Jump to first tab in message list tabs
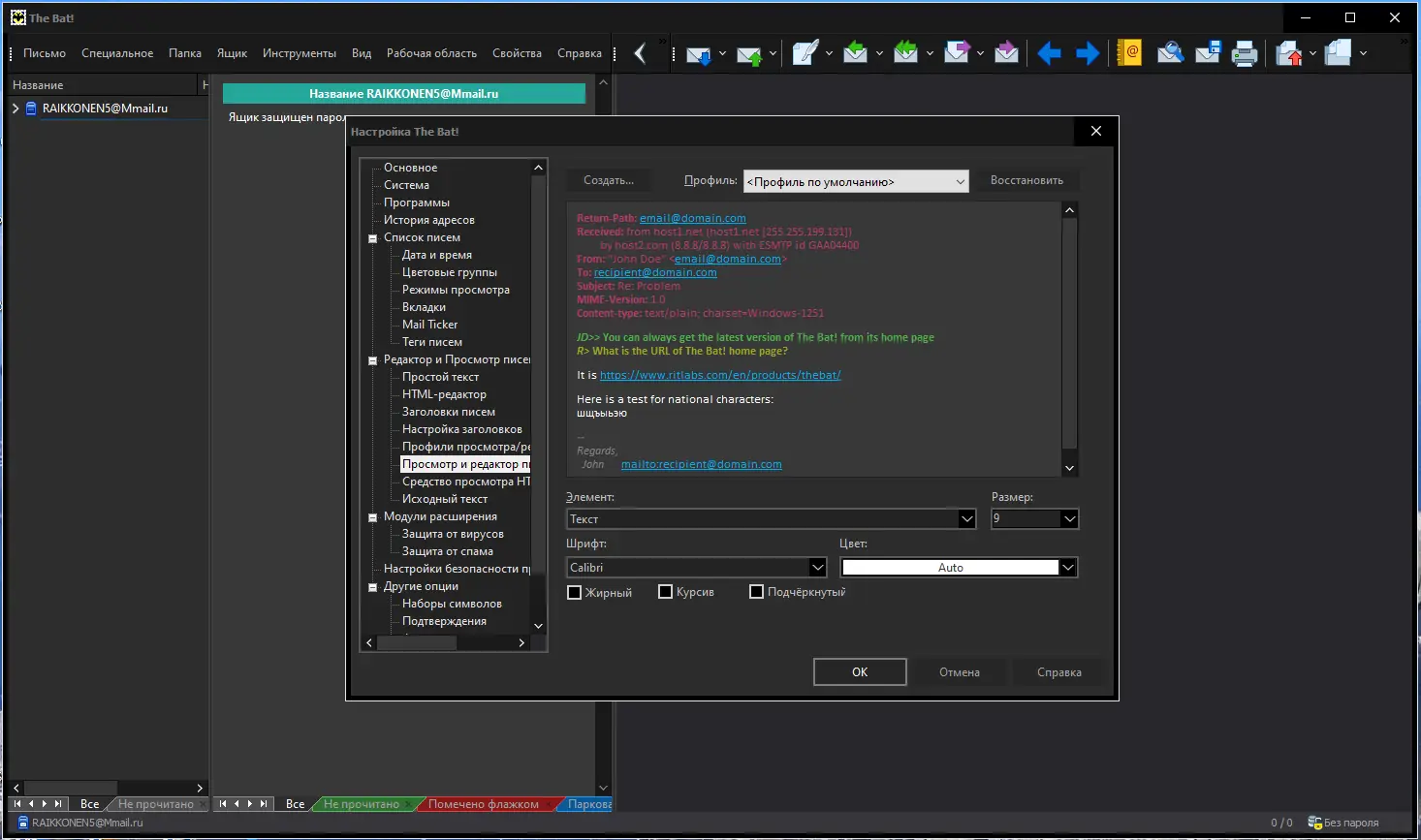Image resolution: width=1421 pixels, height=840 pixels. tap(223, 804)
